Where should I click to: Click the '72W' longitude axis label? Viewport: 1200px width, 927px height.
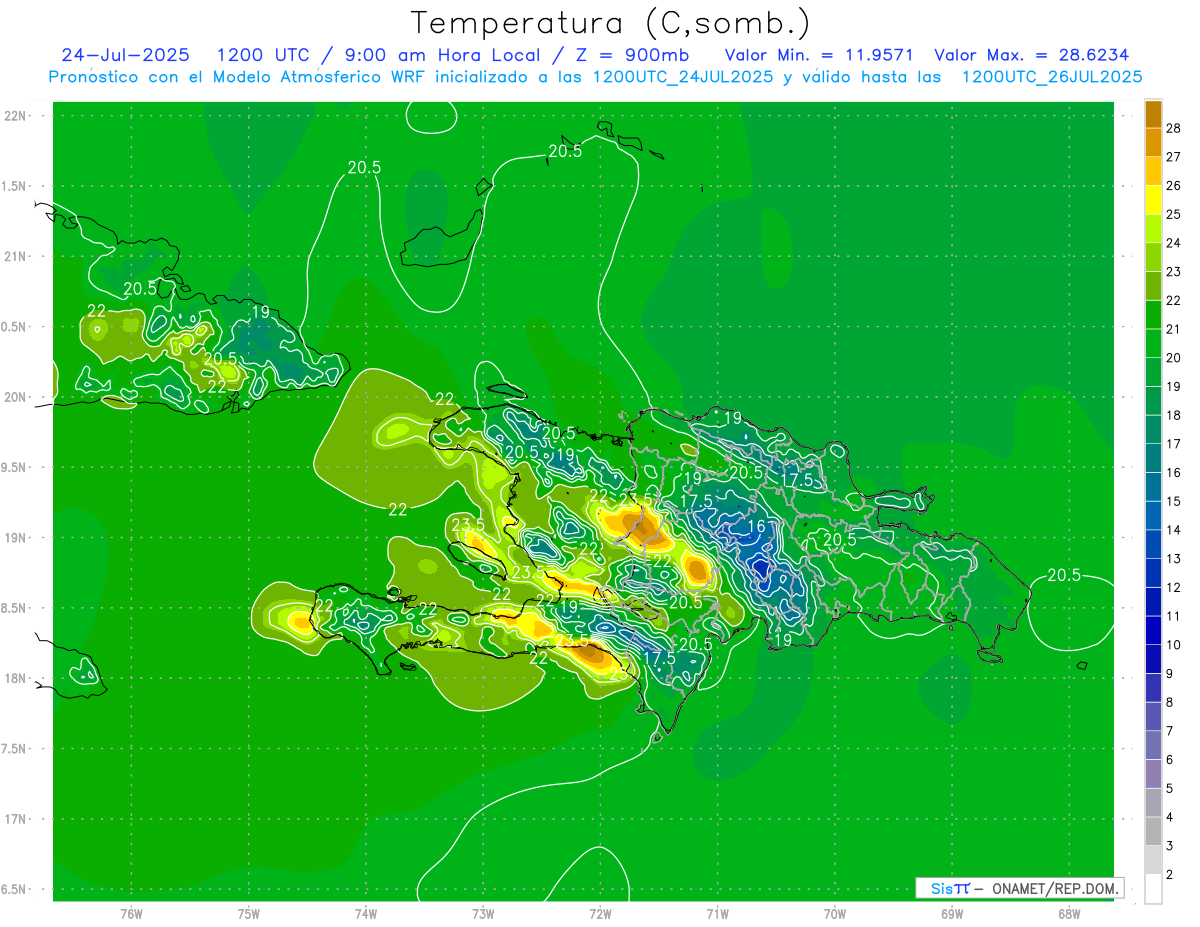pos(600,914)
